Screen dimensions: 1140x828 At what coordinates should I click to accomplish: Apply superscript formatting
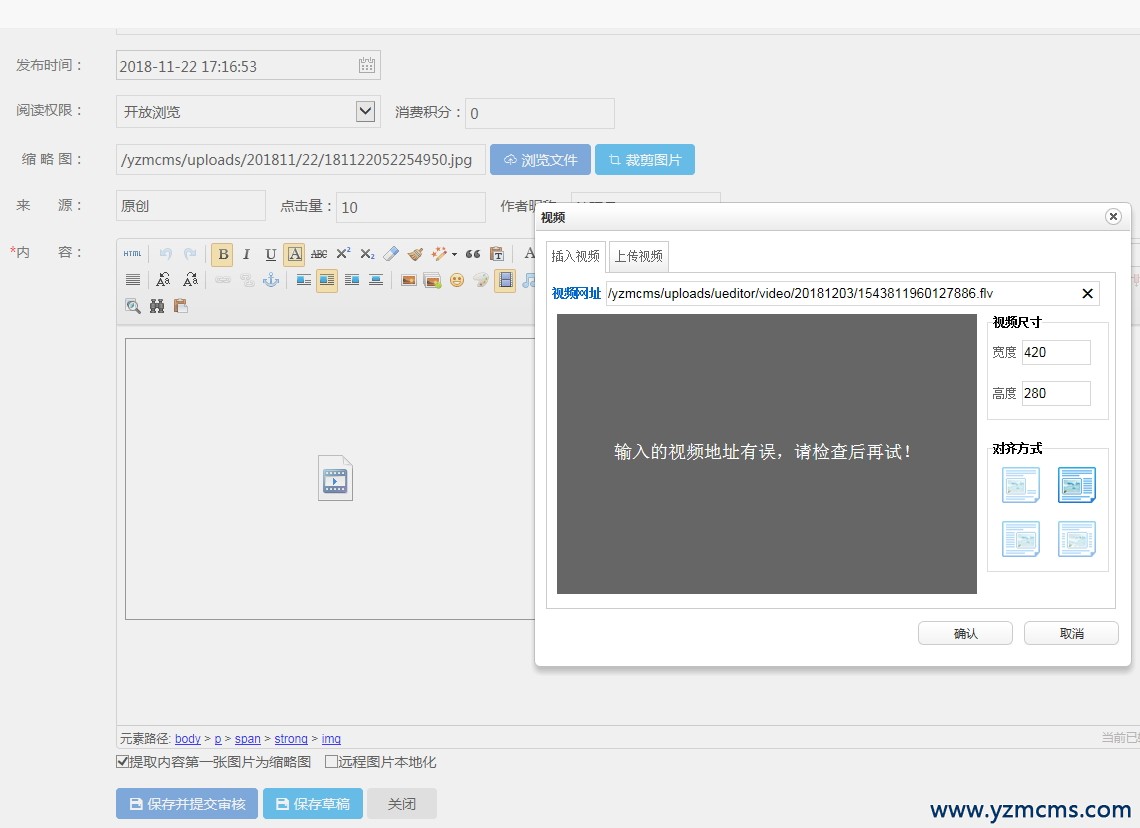pos(343,254)
